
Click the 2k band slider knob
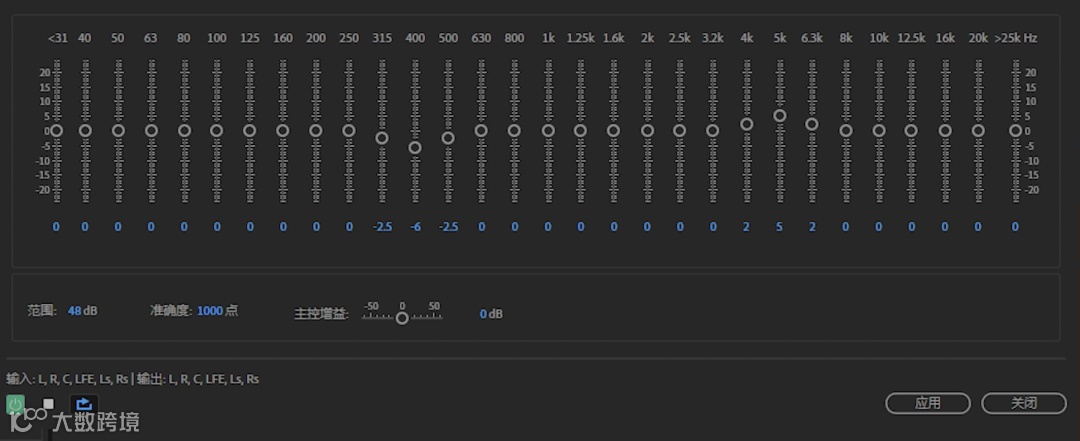(x=647, y=130)
